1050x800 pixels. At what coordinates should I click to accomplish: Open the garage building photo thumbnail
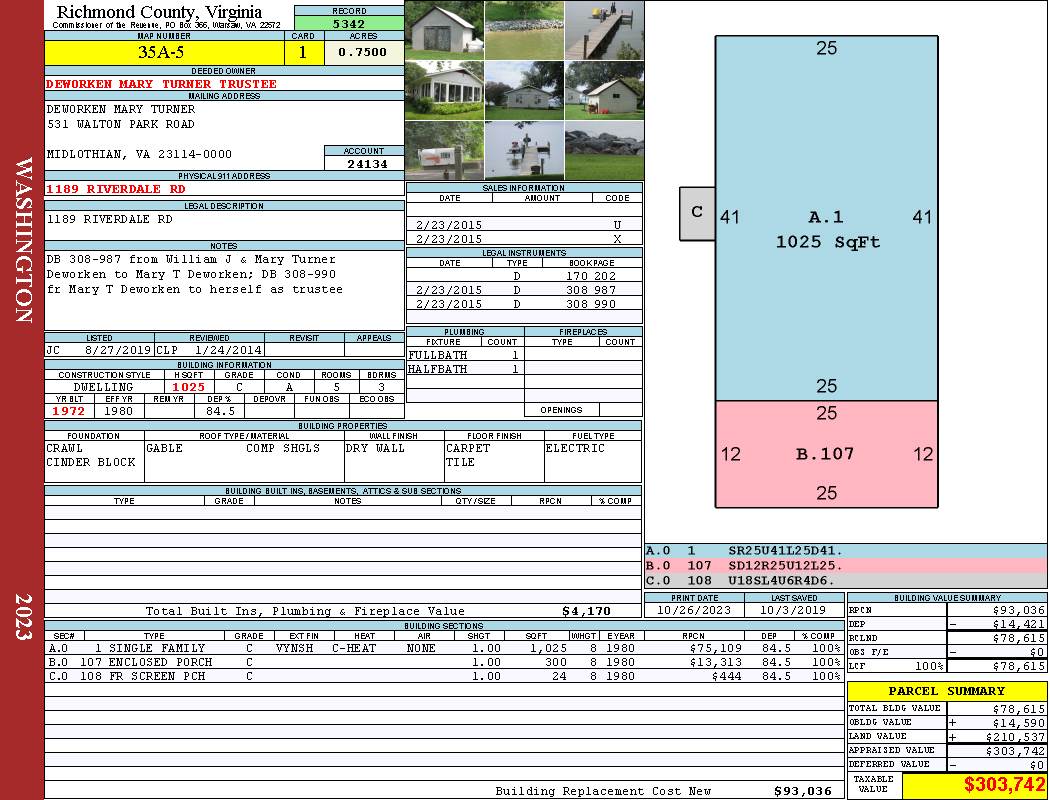444,30
